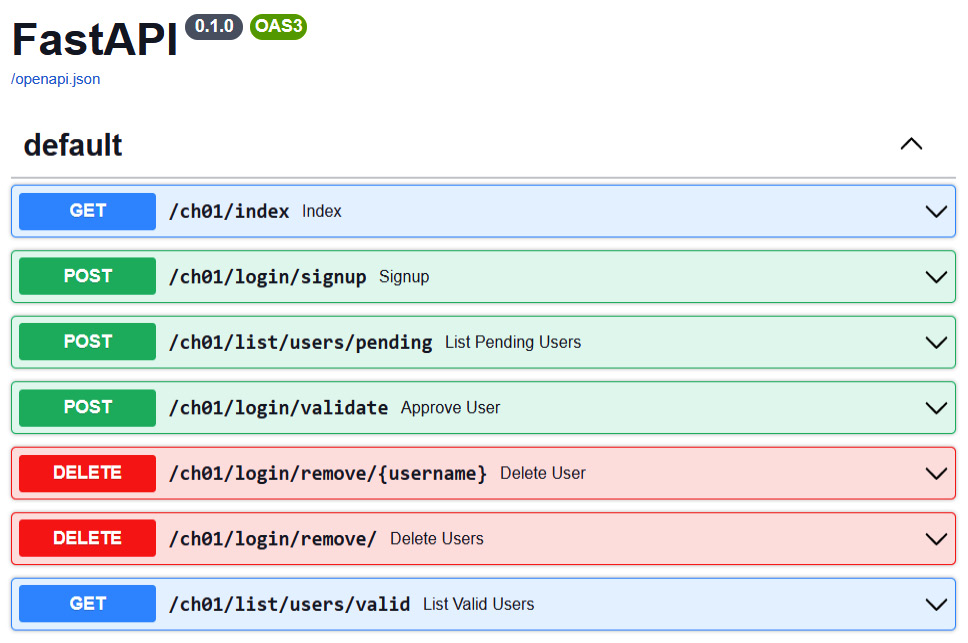Click the POST badge for Signup
The image size is (968, 643).
pyautogui.click(x=88, y=276)
